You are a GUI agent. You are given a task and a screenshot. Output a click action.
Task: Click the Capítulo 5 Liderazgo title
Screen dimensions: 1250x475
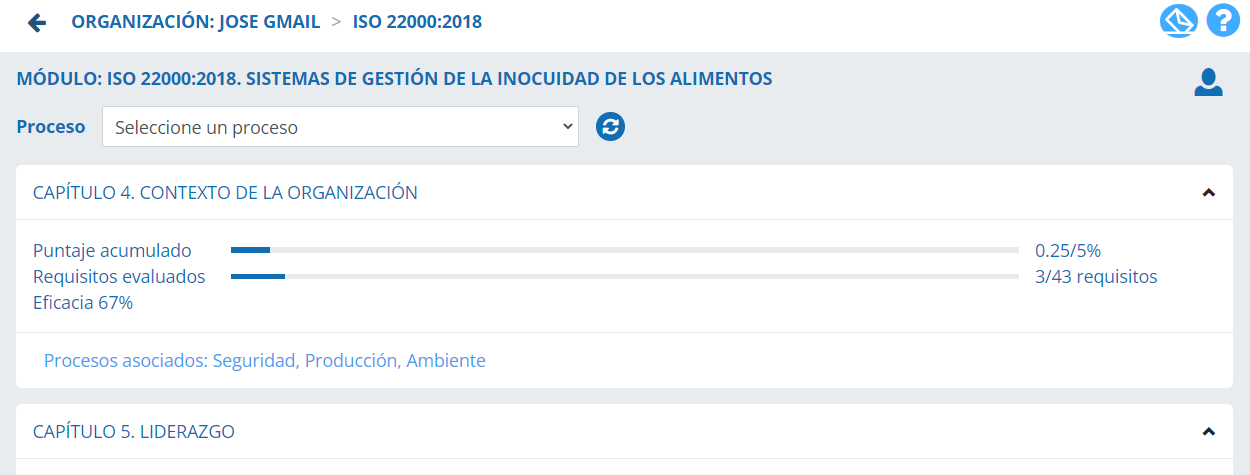click(x=134, y=432)
